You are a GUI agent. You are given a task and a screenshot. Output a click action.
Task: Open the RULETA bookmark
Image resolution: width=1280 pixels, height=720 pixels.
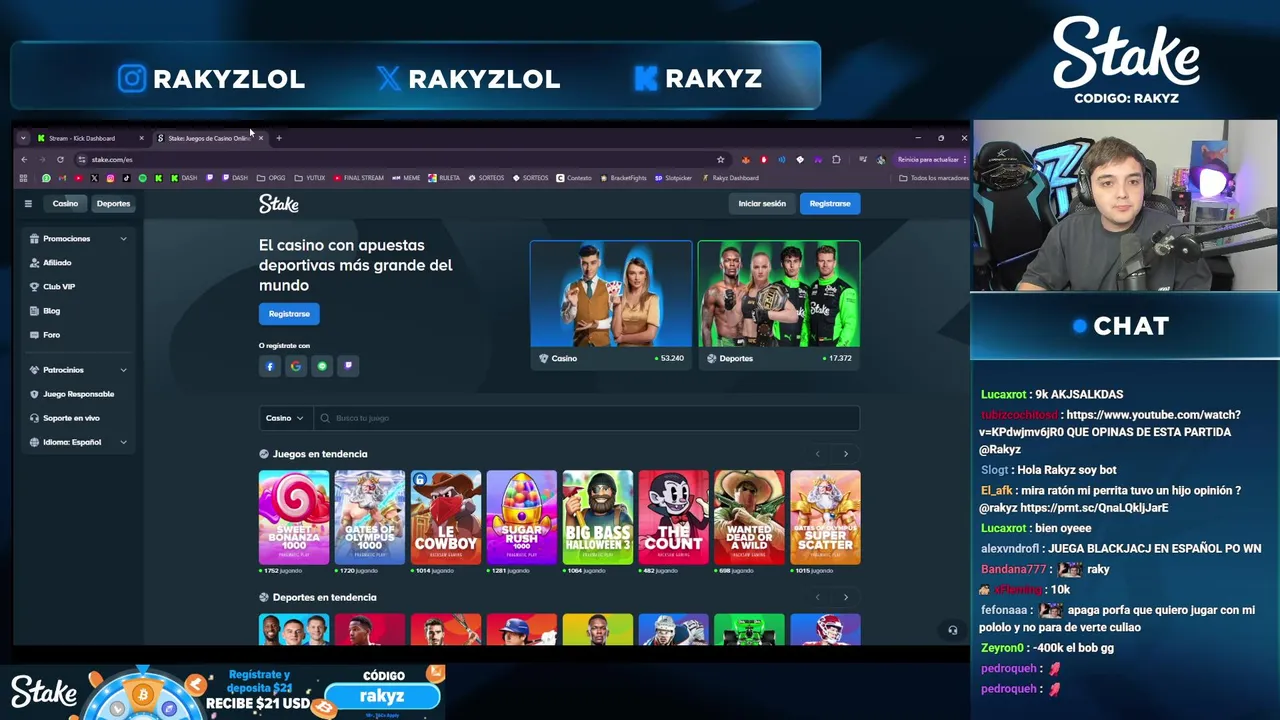(x=443, y=178)
